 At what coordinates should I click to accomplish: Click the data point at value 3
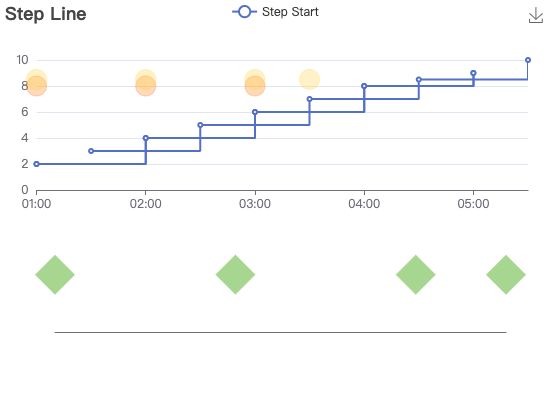[91, 151]
